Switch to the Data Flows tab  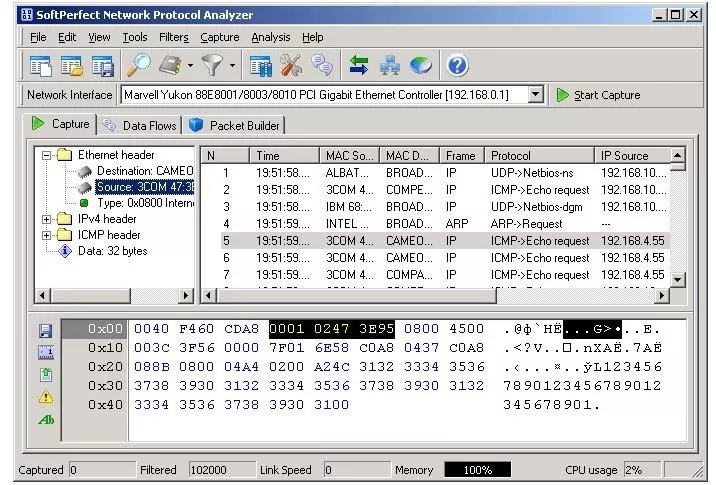point(141,125)
